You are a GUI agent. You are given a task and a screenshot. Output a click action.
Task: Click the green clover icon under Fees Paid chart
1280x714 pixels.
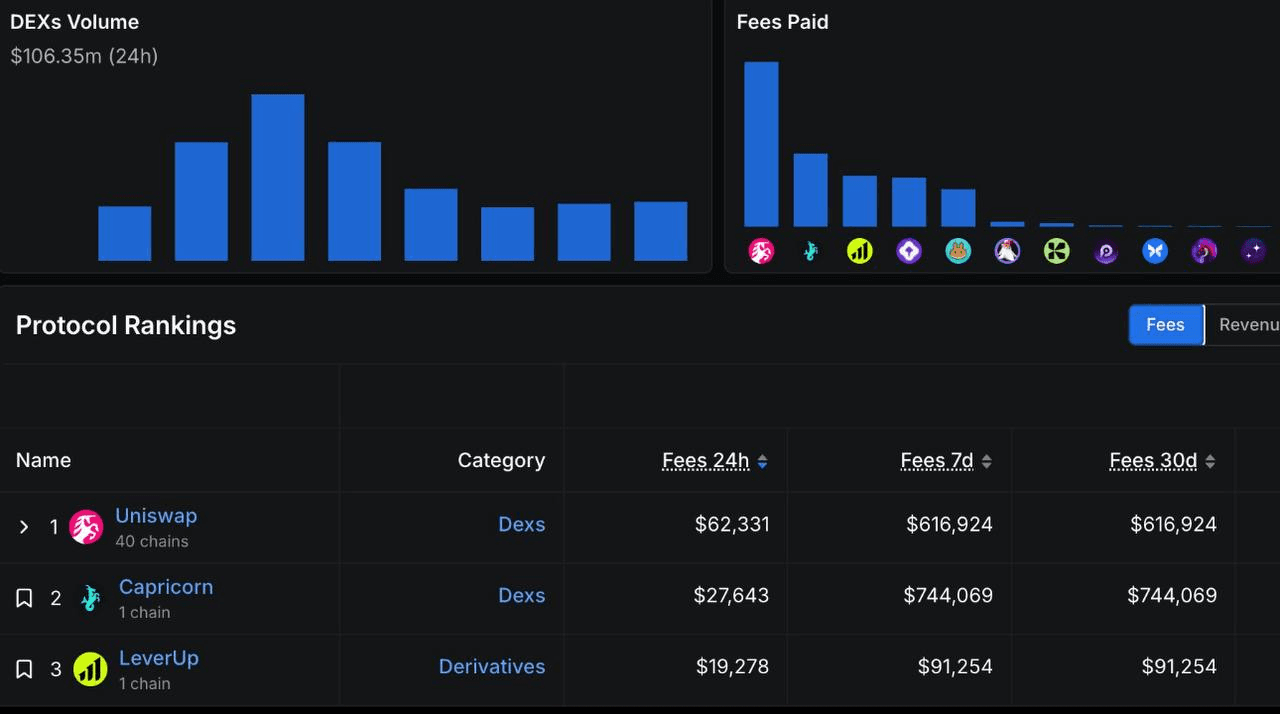(x=1057, y=251)
